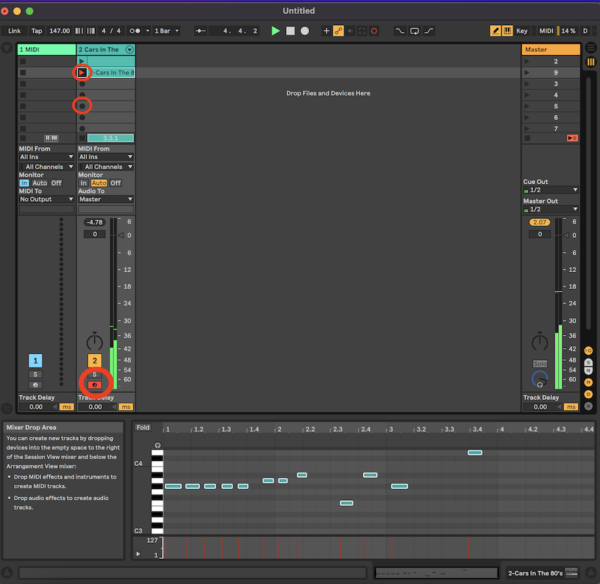The width and height of the screenshot is (600, 584).
Task: Click Stop clip square in track 1 first slot
Action: tap(23, 61)
